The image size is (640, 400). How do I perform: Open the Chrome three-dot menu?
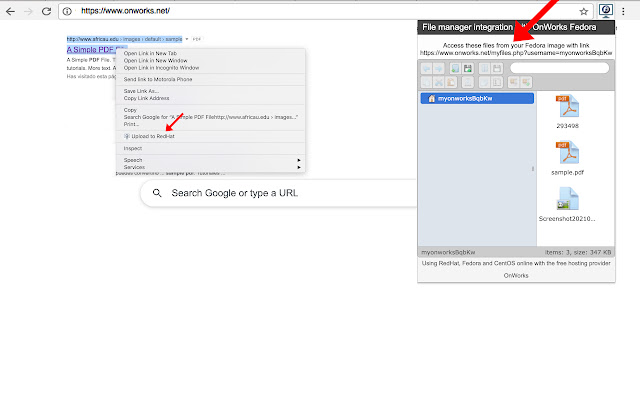pyautogui.click(x=623, y=11)
